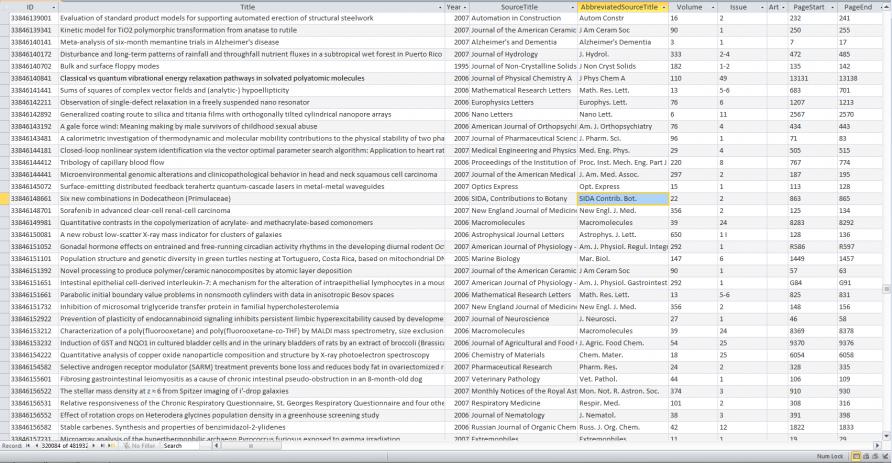This screenshot has width=892, height=463.
Task: Click PageStart cell 13131
Action: (x=812, y=78)
